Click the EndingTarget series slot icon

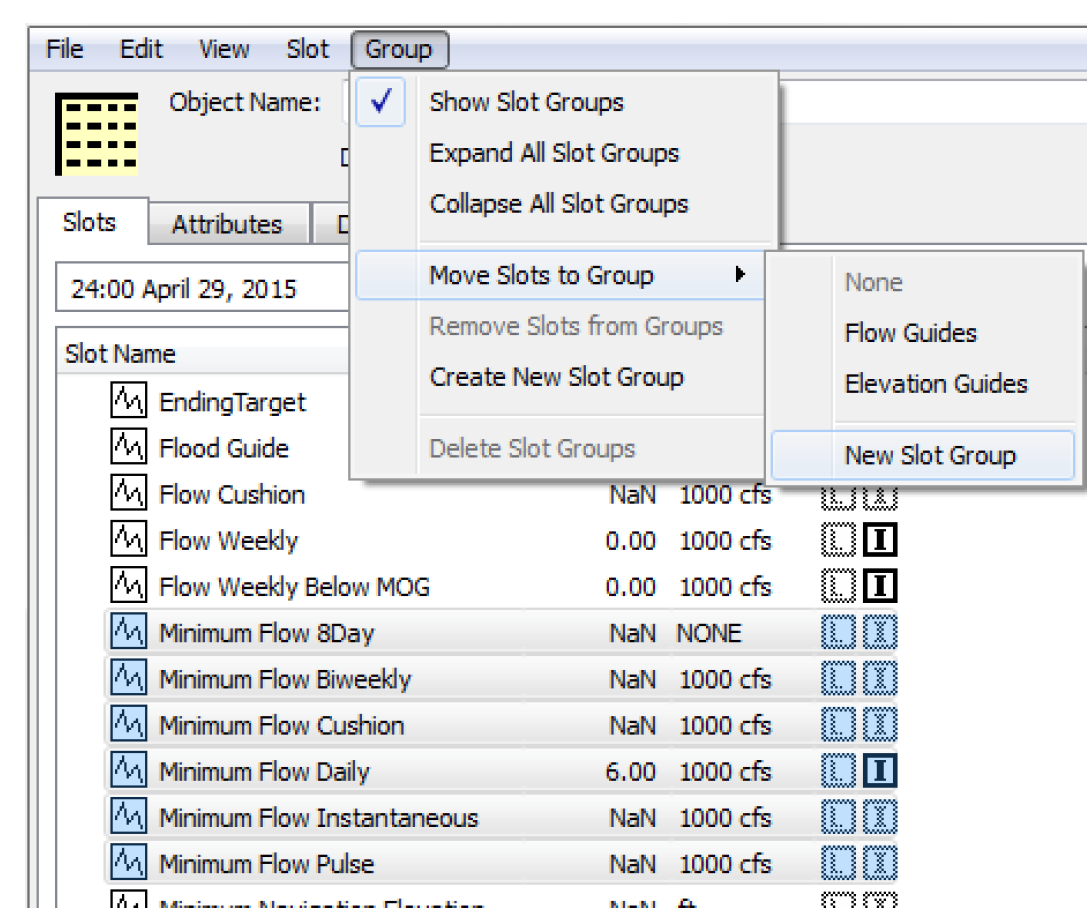[128, 403]
